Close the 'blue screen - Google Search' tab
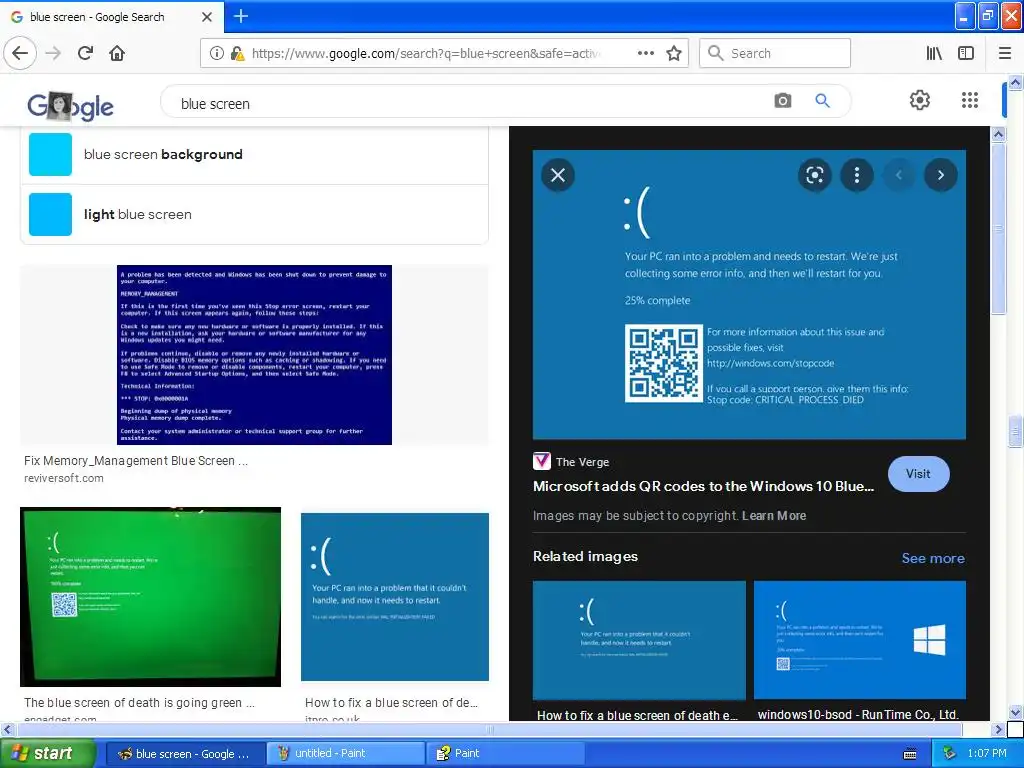1024x768 pixels. 207,17
